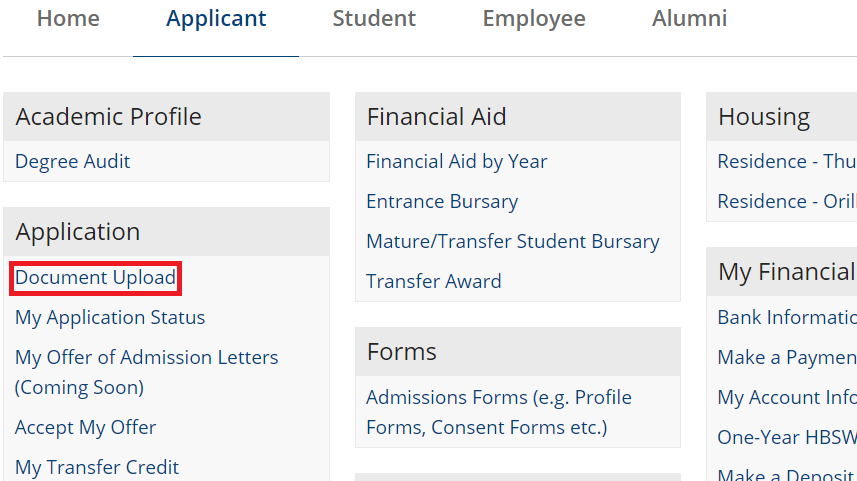The height and width of the screenshot is (481, 857).
Task: Open the Student tab
Action: [x=374, y=19]
